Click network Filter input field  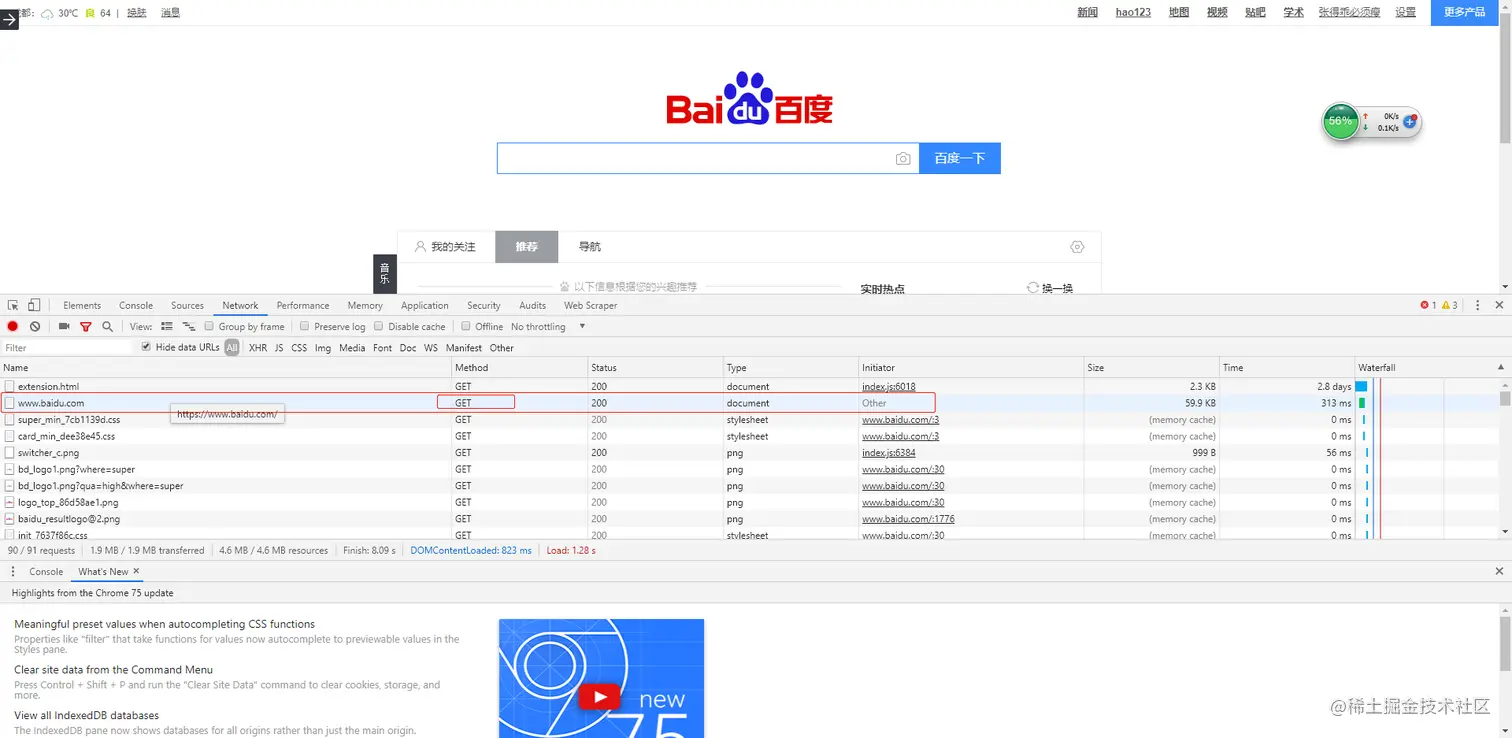click(68, 348)
